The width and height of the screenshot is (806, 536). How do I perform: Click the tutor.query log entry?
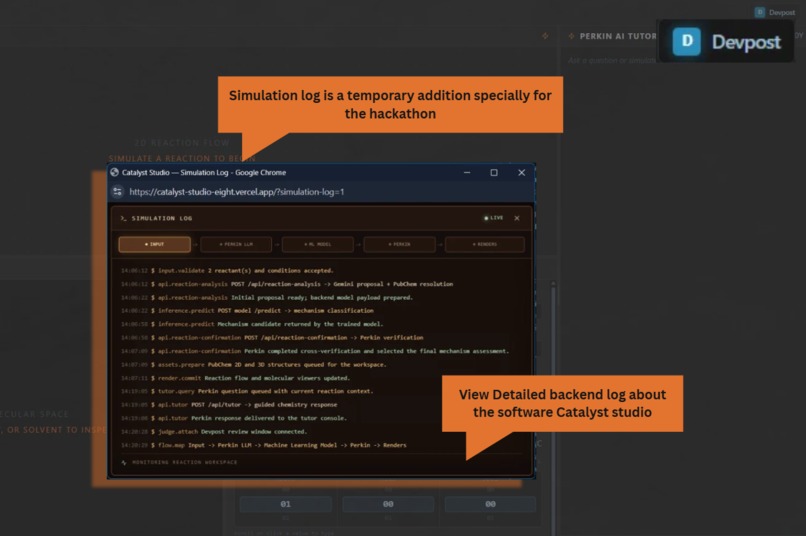click(247, 391)
